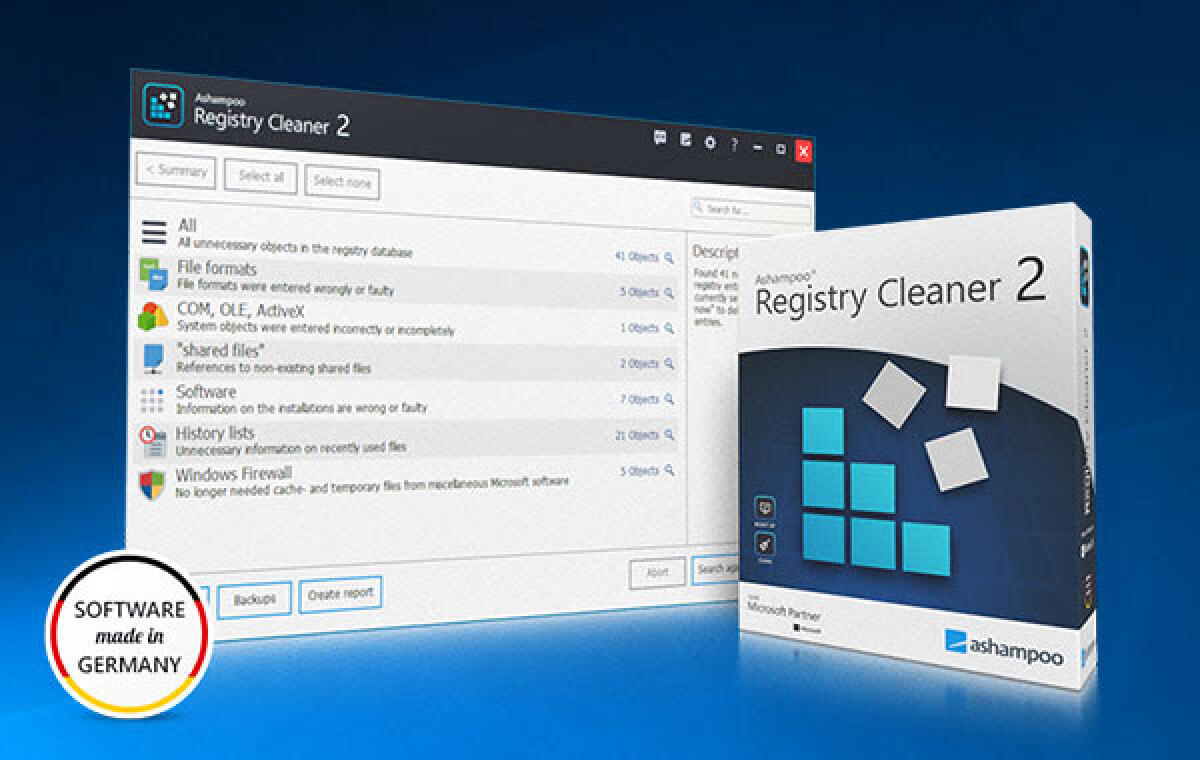
Task: Expand details with the File formats magnifier
Action: click(x=666, y=292)
